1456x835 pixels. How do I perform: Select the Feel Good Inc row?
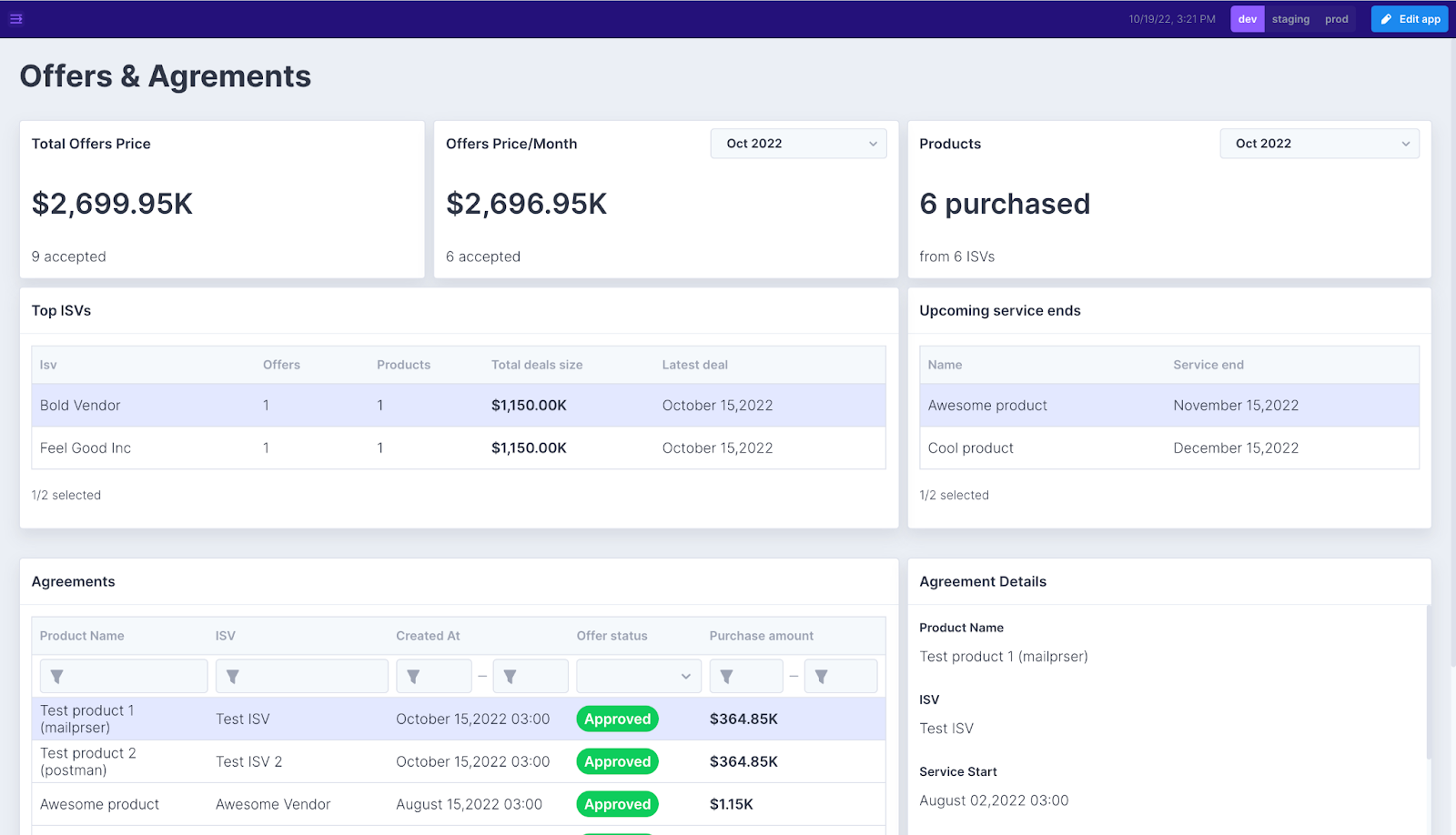pos(459,448)
